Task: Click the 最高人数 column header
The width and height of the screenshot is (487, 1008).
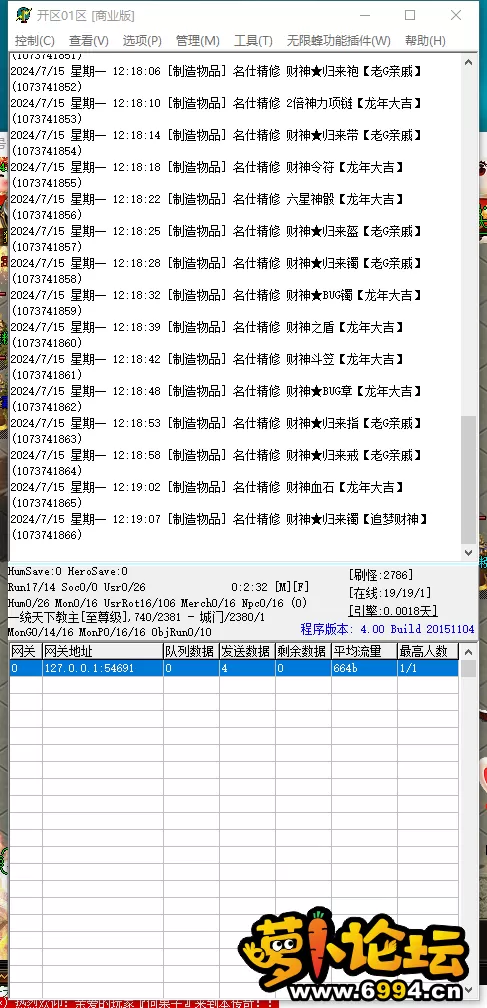Action: (x=428, y=652)
